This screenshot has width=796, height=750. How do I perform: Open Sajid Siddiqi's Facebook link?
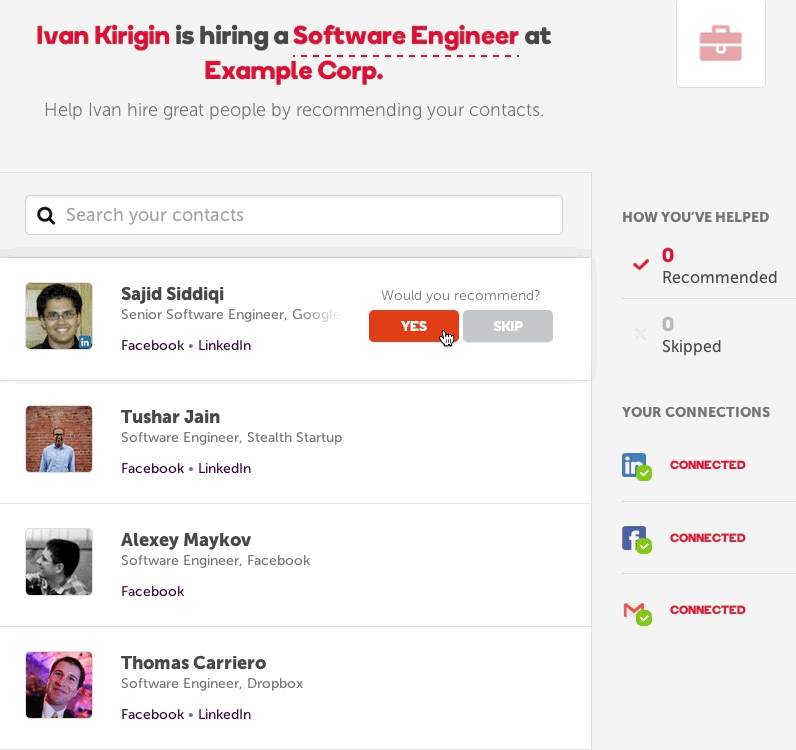point(152,345)
